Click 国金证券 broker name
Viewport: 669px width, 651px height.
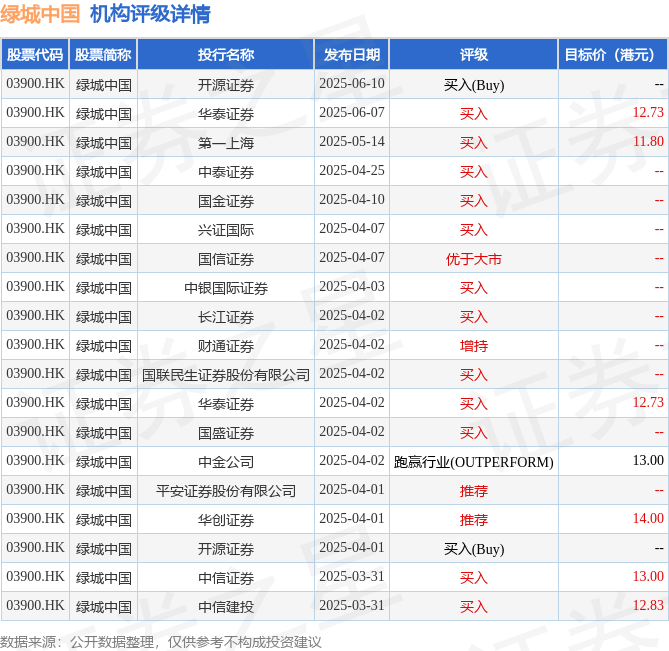[x=226, y=201]
